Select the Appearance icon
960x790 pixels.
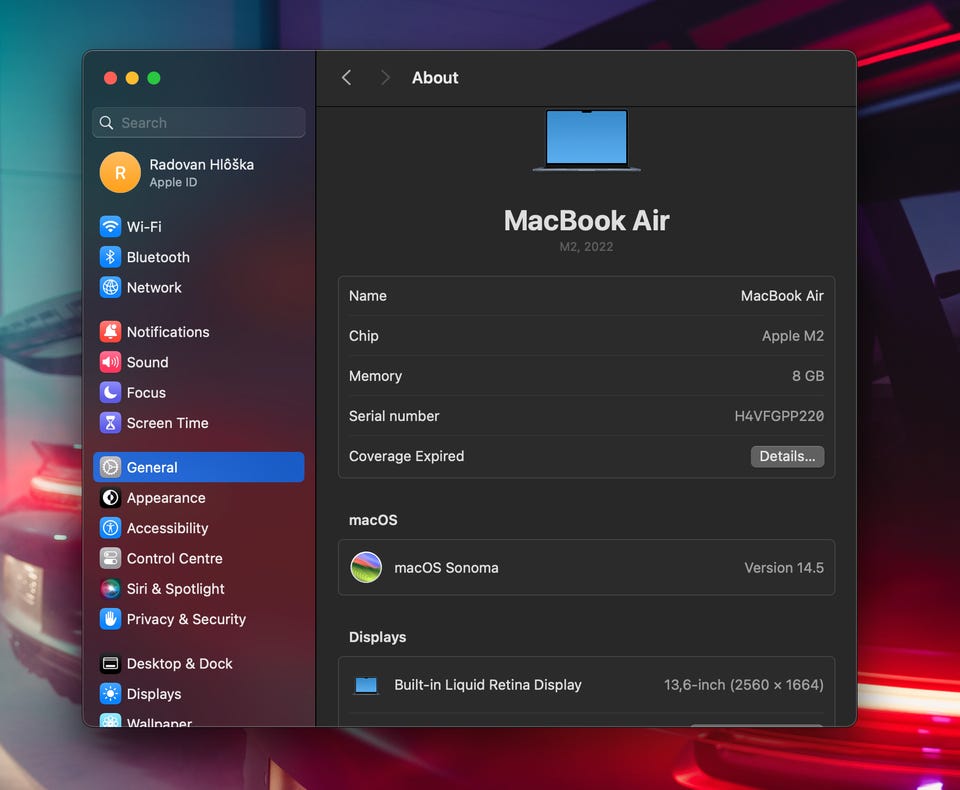(110, 498)
